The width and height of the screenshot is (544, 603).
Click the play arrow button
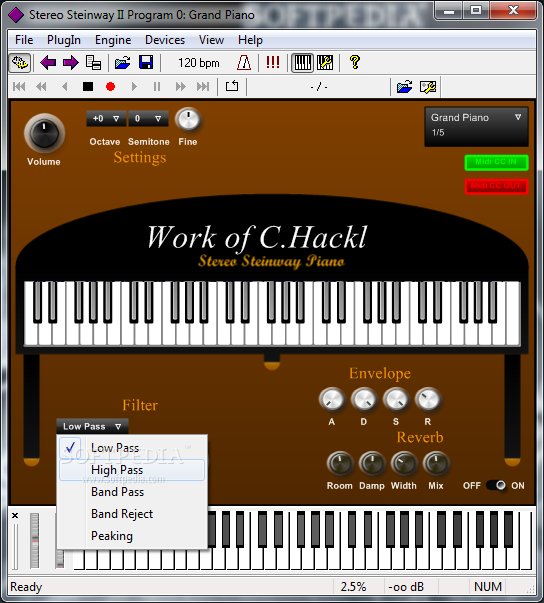[x=134, y=87]
